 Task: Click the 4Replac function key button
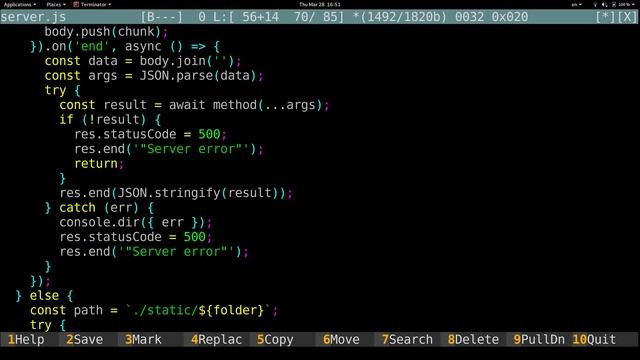coord(216,340)
